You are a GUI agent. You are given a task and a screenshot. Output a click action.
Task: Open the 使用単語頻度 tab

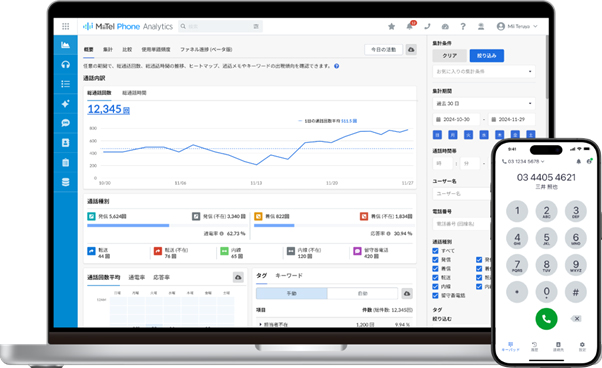pyautogui.click(x=155, y=50)
